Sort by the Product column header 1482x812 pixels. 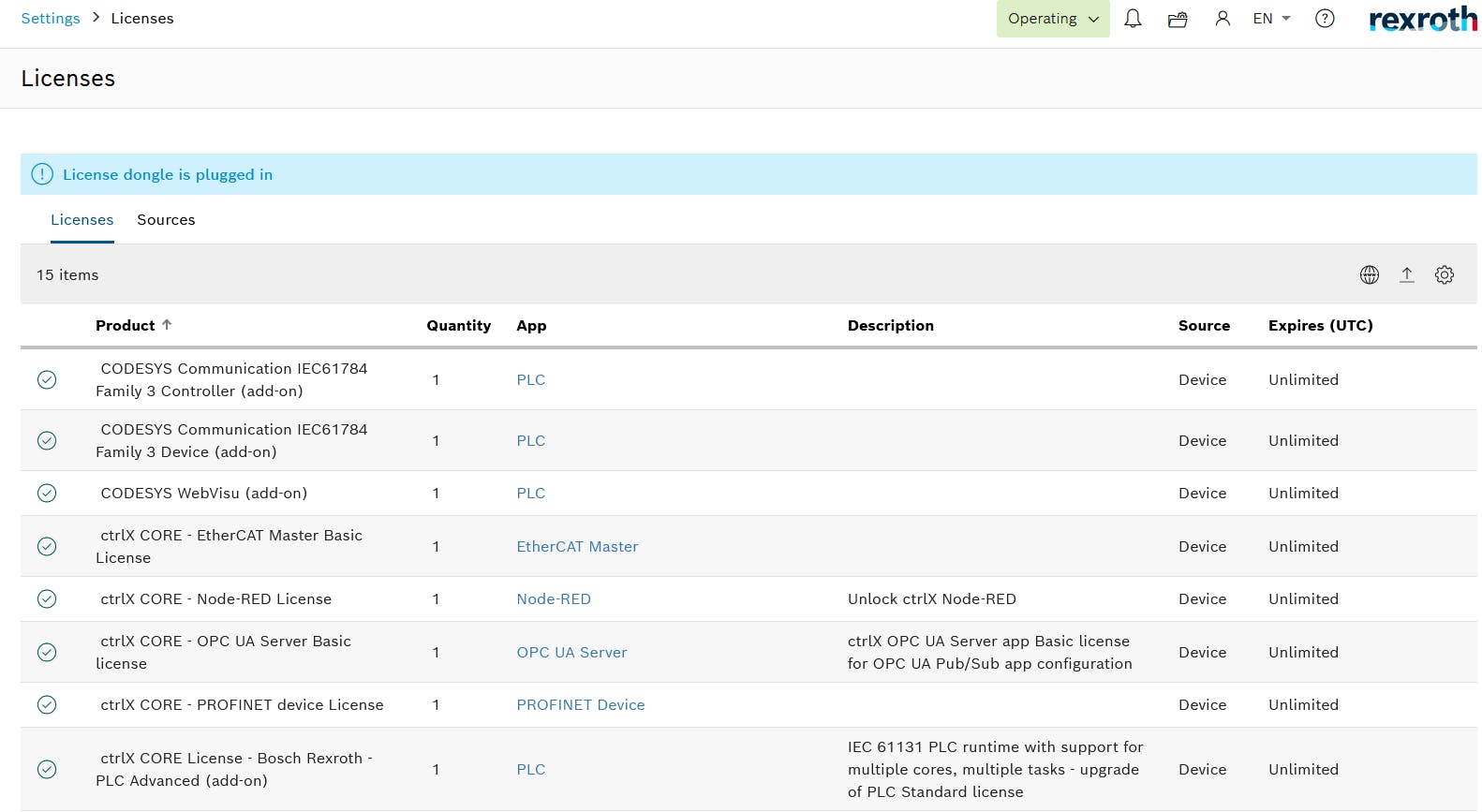(126, 325)
